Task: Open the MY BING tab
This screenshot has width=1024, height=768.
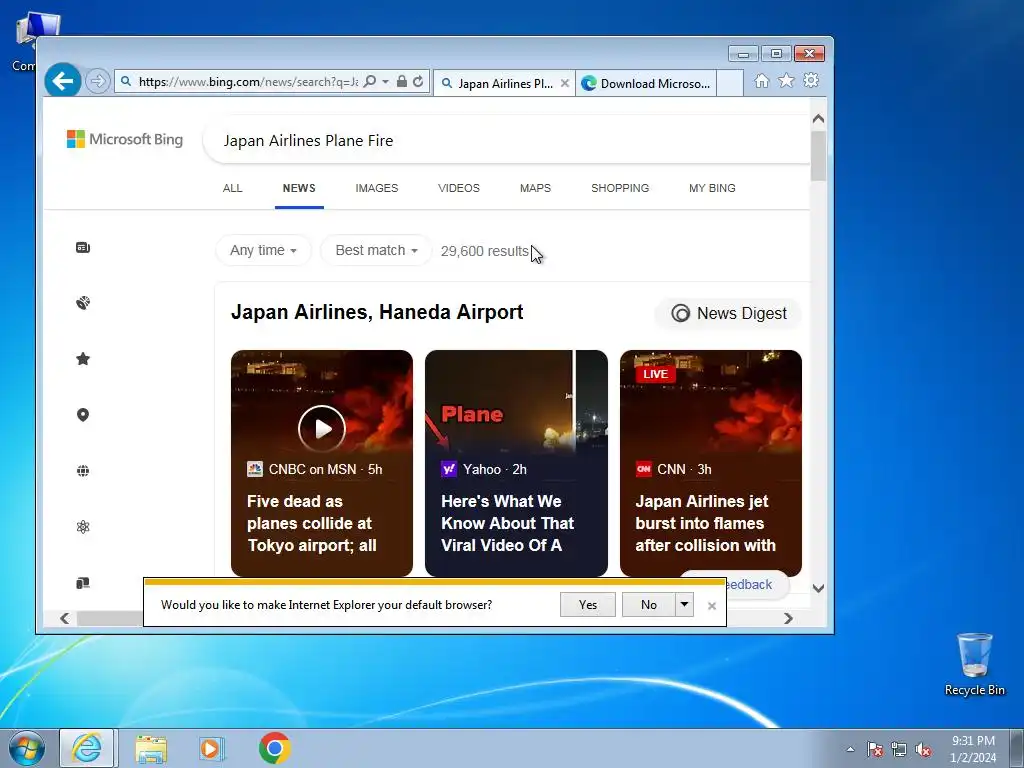Action: tap(712, 188)
